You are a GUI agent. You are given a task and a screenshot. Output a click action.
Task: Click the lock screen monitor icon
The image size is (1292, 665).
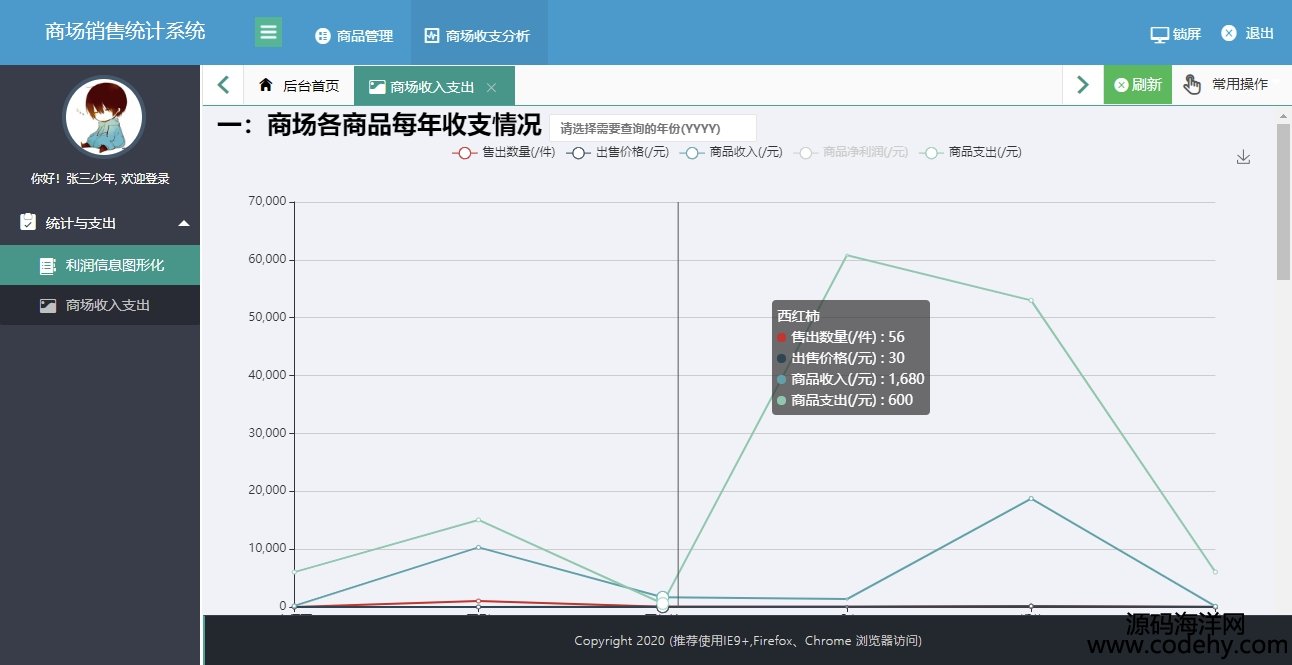click(1159, 34)
